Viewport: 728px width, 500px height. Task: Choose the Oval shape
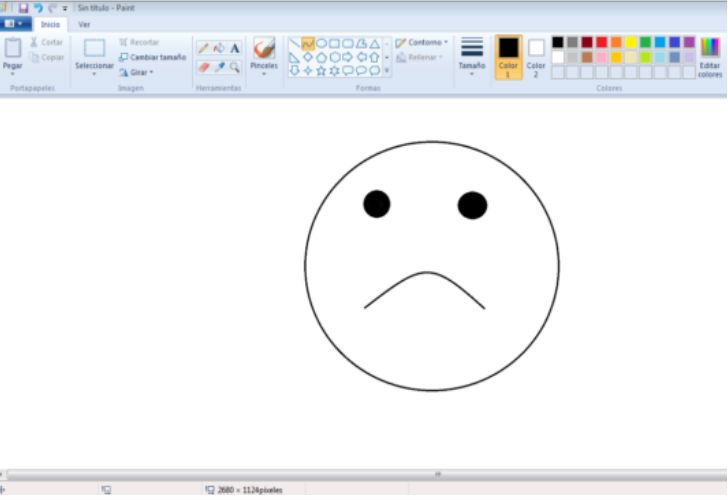[321, 44]
